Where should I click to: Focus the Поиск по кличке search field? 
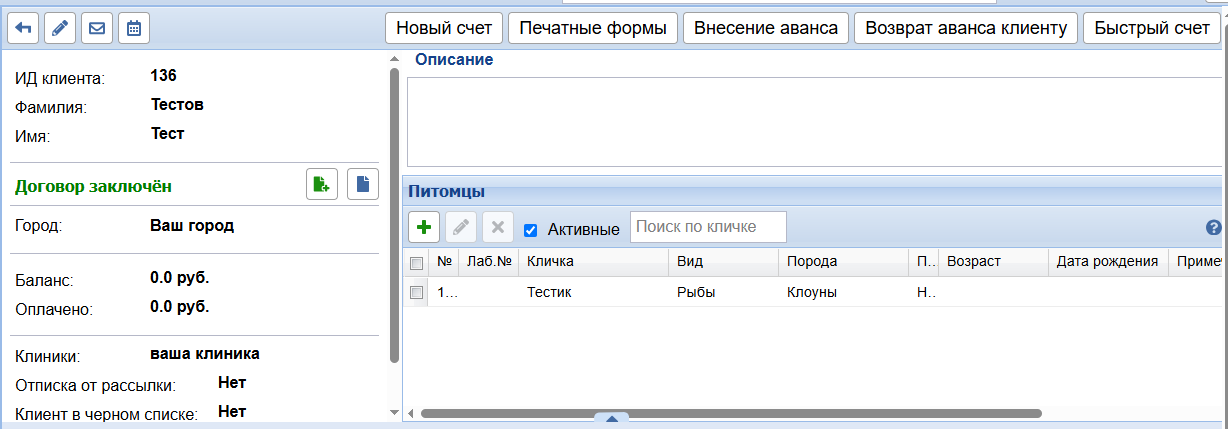tap(708, 227)
